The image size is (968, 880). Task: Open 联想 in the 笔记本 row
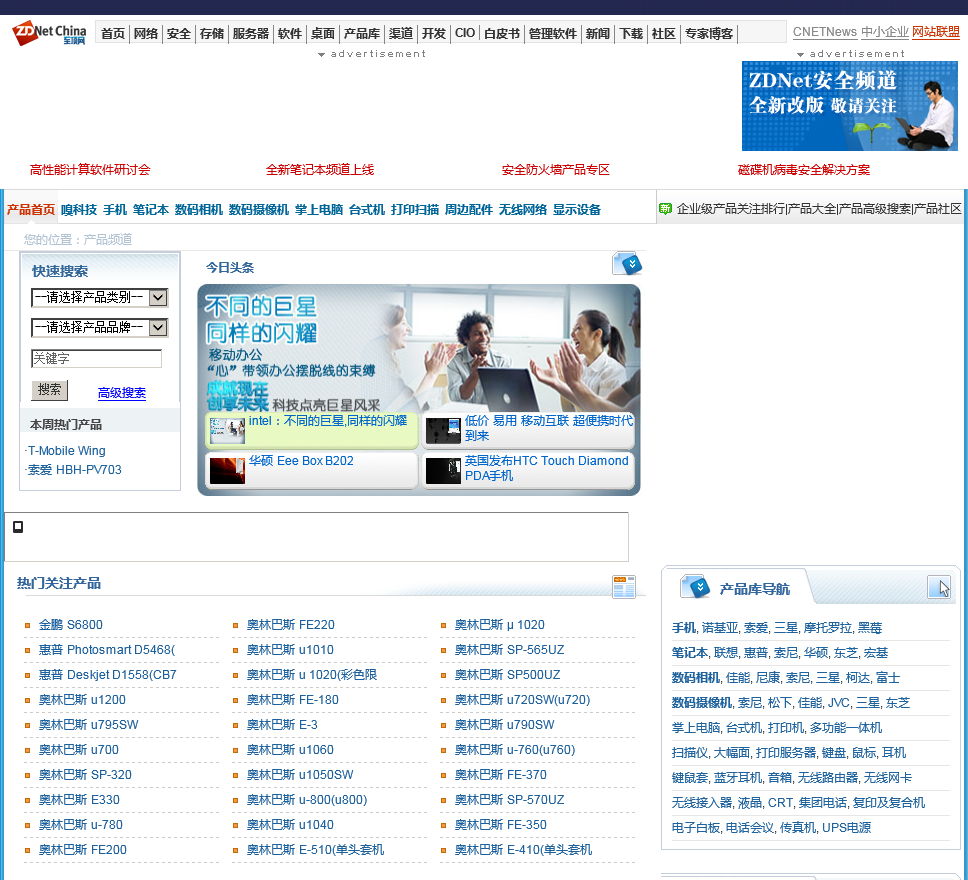tap(725, 653)
